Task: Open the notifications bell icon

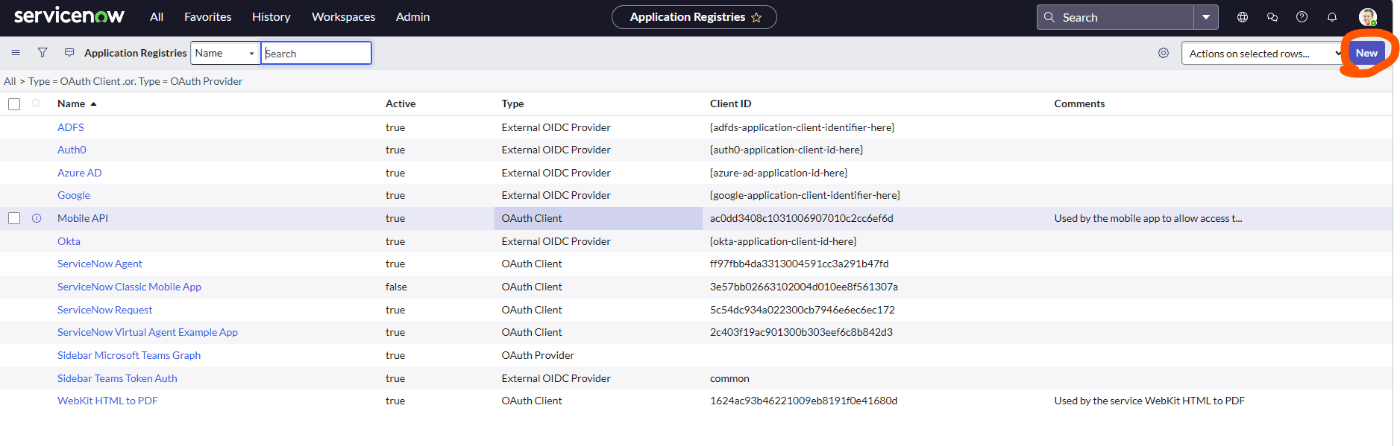Action: [1331, 17]
